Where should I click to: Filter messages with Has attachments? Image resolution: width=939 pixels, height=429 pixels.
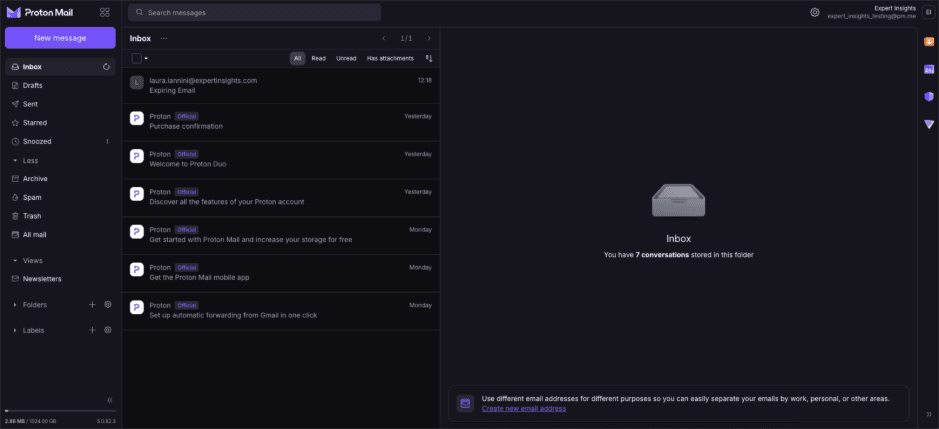click(390, 58)
